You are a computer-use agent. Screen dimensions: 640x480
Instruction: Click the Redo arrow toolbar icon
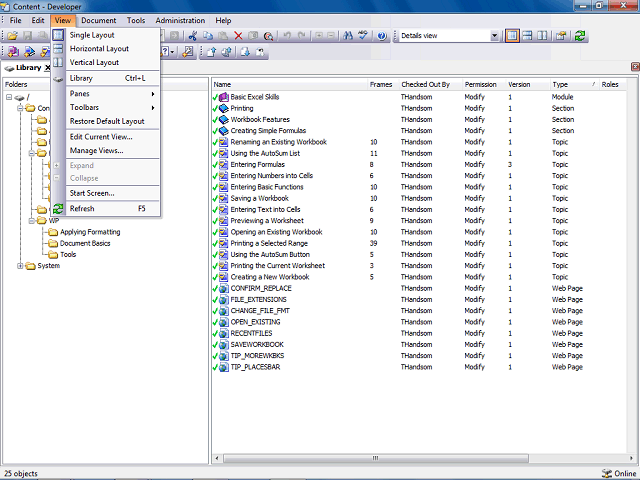tap(302, 36)
